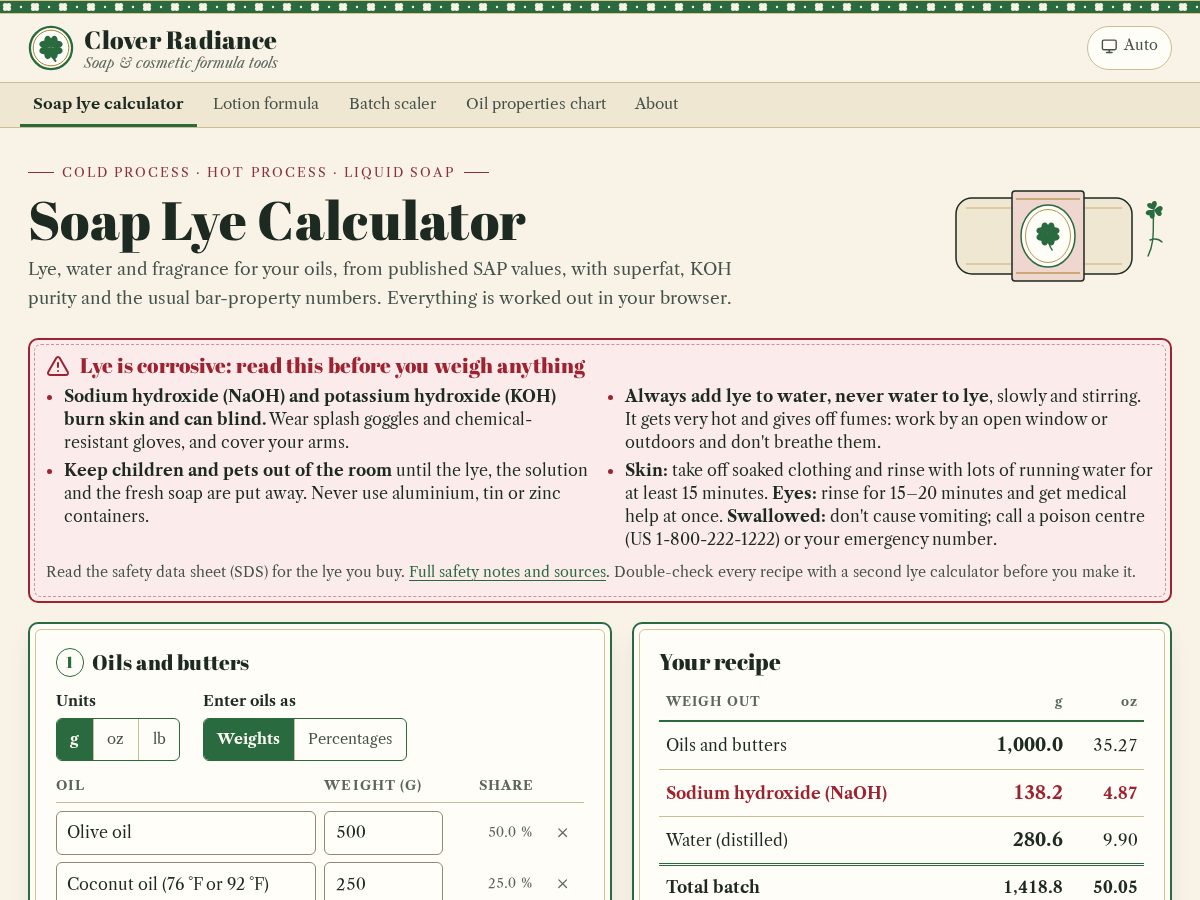
Task: Click the soap bar illustration
Action: tap(1044, 236)
